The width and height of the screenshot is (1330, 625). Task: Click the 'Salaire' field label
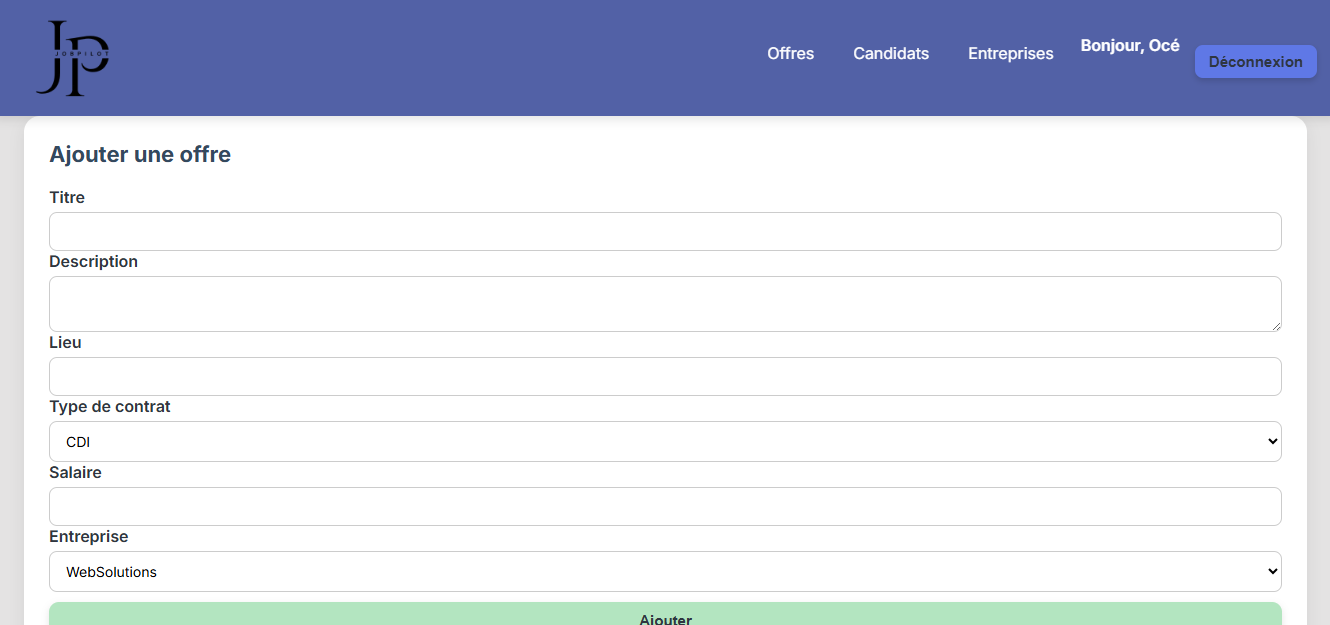(75, 472)
